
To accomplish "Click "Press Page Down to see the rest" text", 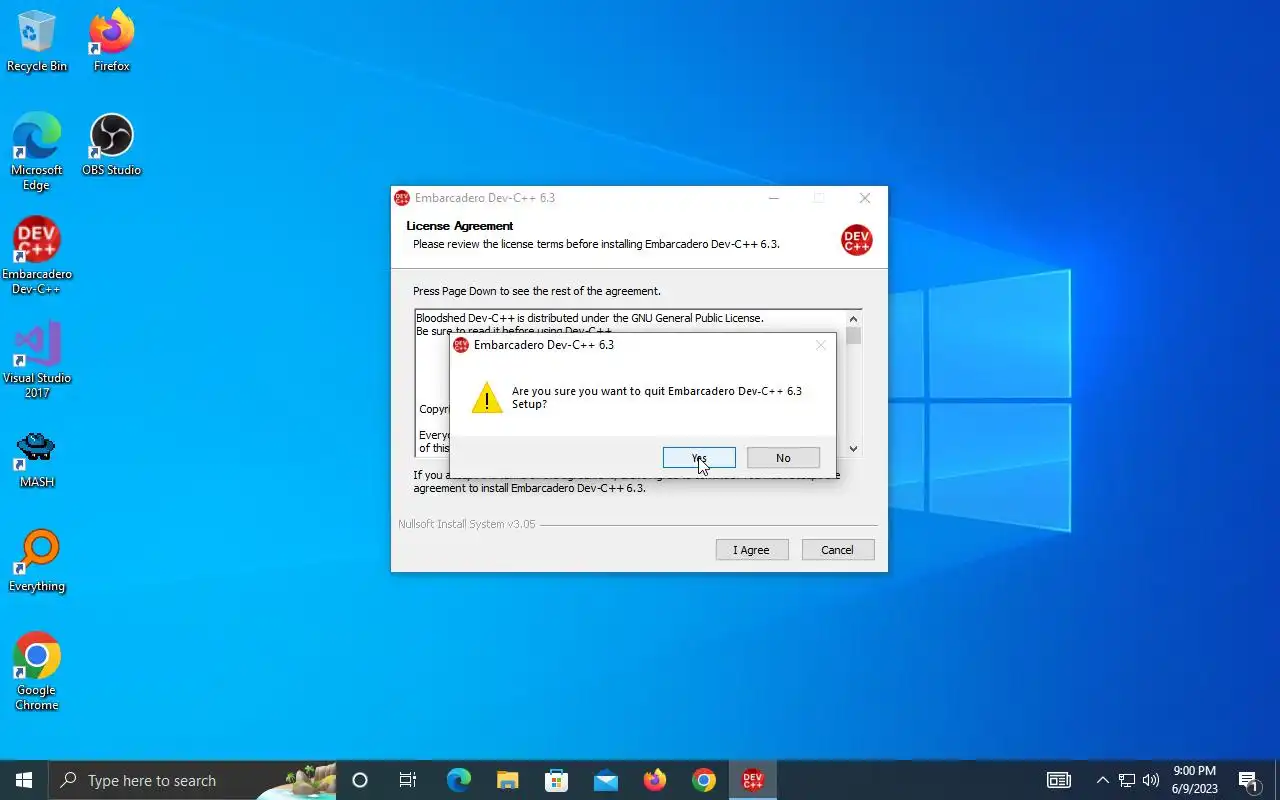I will (x=537, y=291).
